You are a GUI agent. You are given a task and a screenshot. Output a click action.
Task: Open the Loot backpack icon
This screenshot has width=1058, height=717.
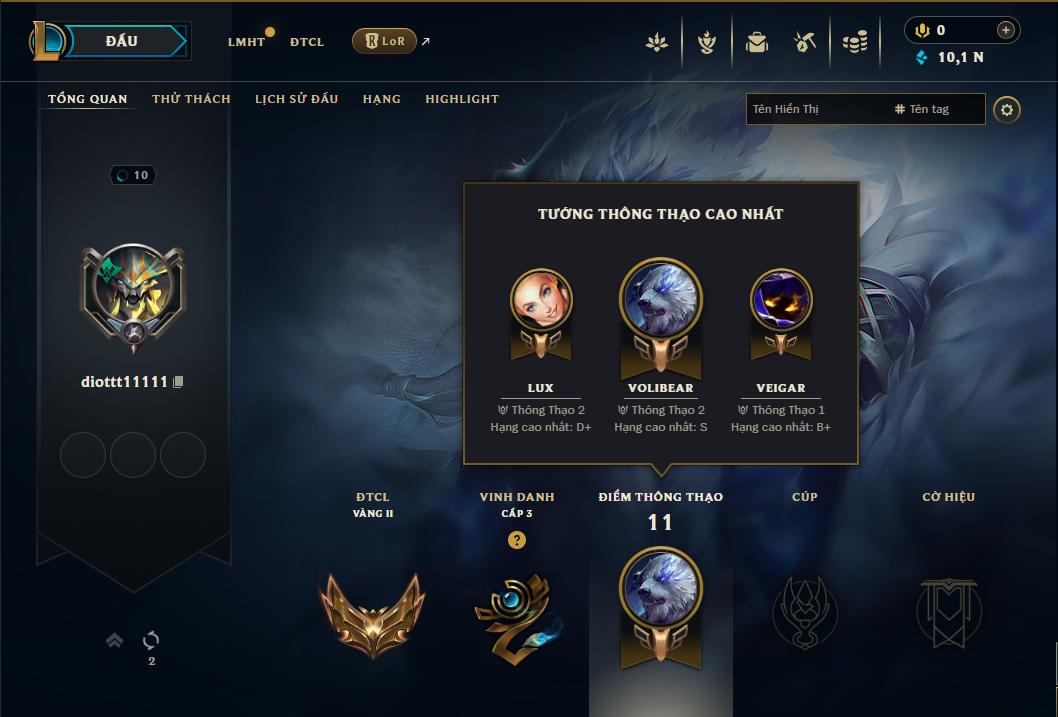[x=756, y=42]
